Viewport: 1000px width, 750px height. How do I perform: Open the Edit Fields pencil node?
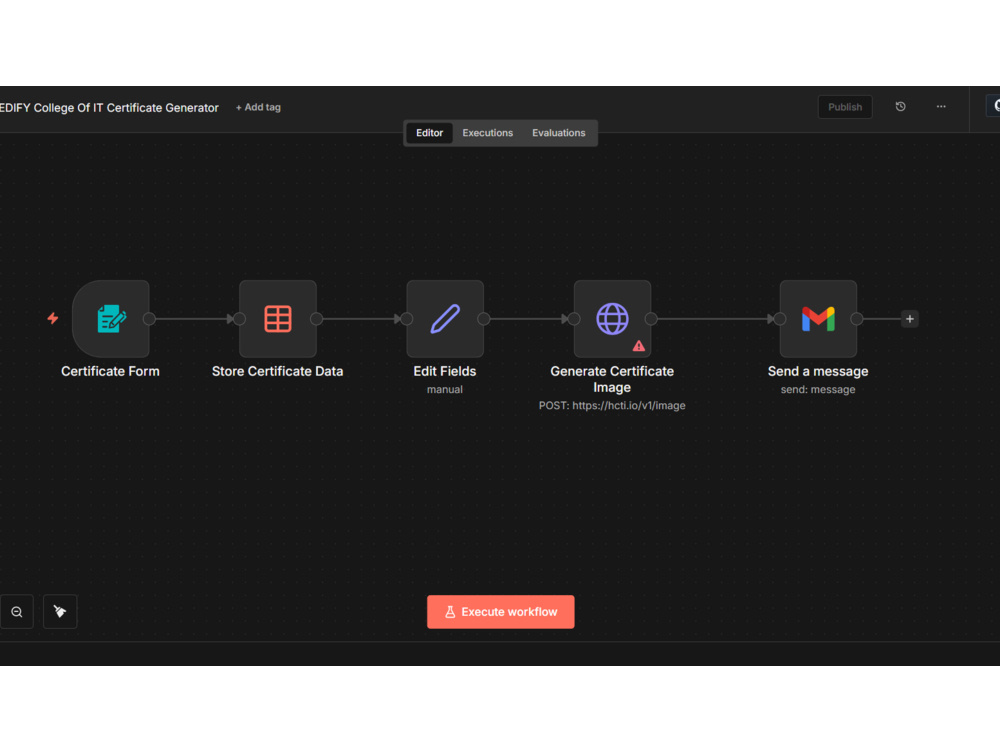[x=445, y=319]
